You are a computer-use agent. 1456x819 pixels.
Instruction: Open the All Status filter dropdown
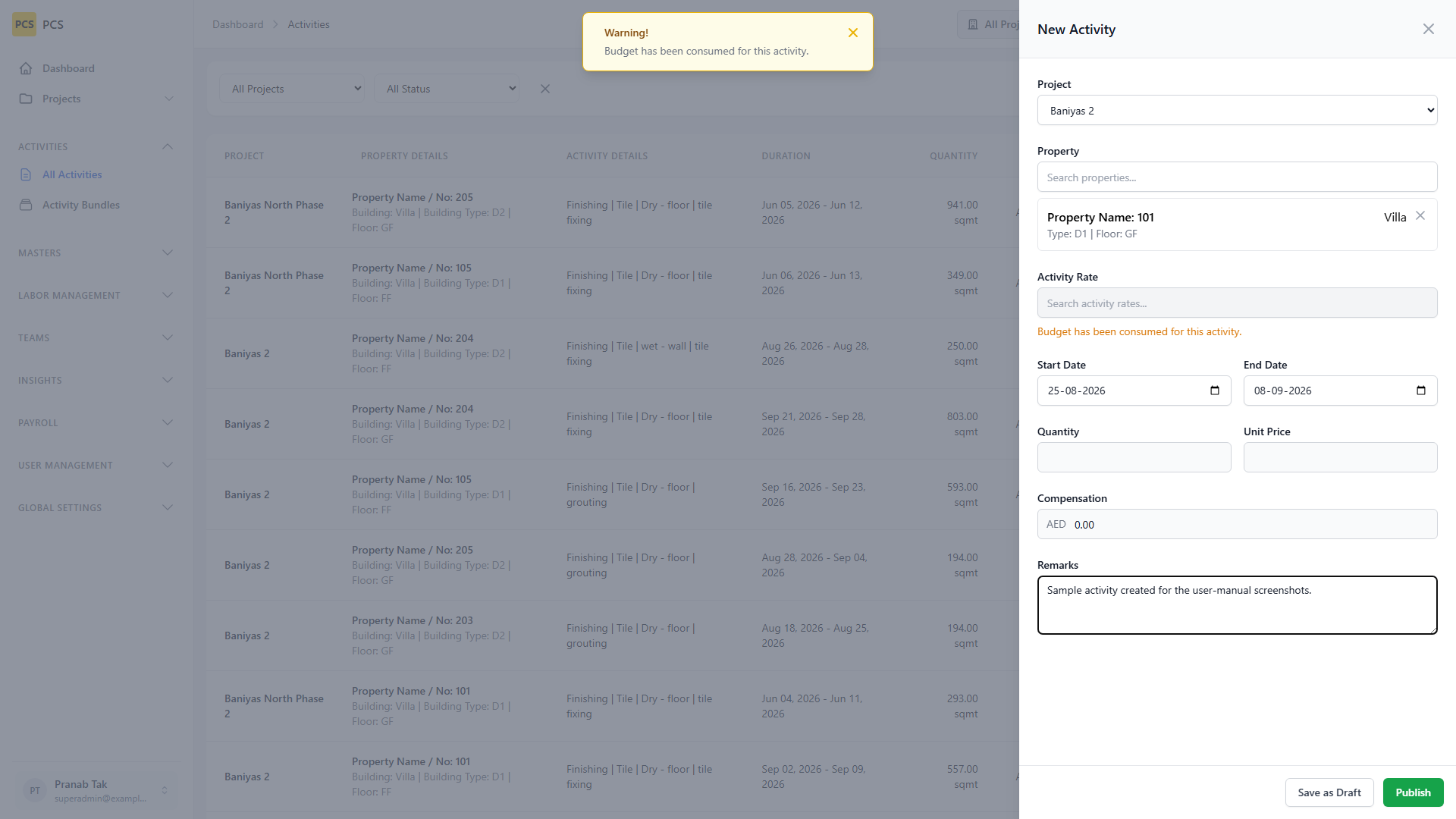447,89
